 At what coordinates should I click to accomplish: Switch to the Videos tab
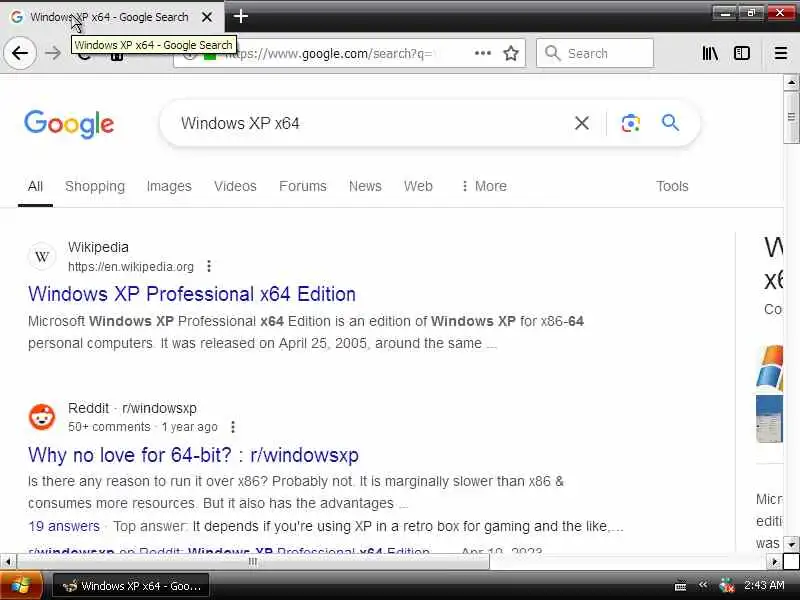point(235,186)
